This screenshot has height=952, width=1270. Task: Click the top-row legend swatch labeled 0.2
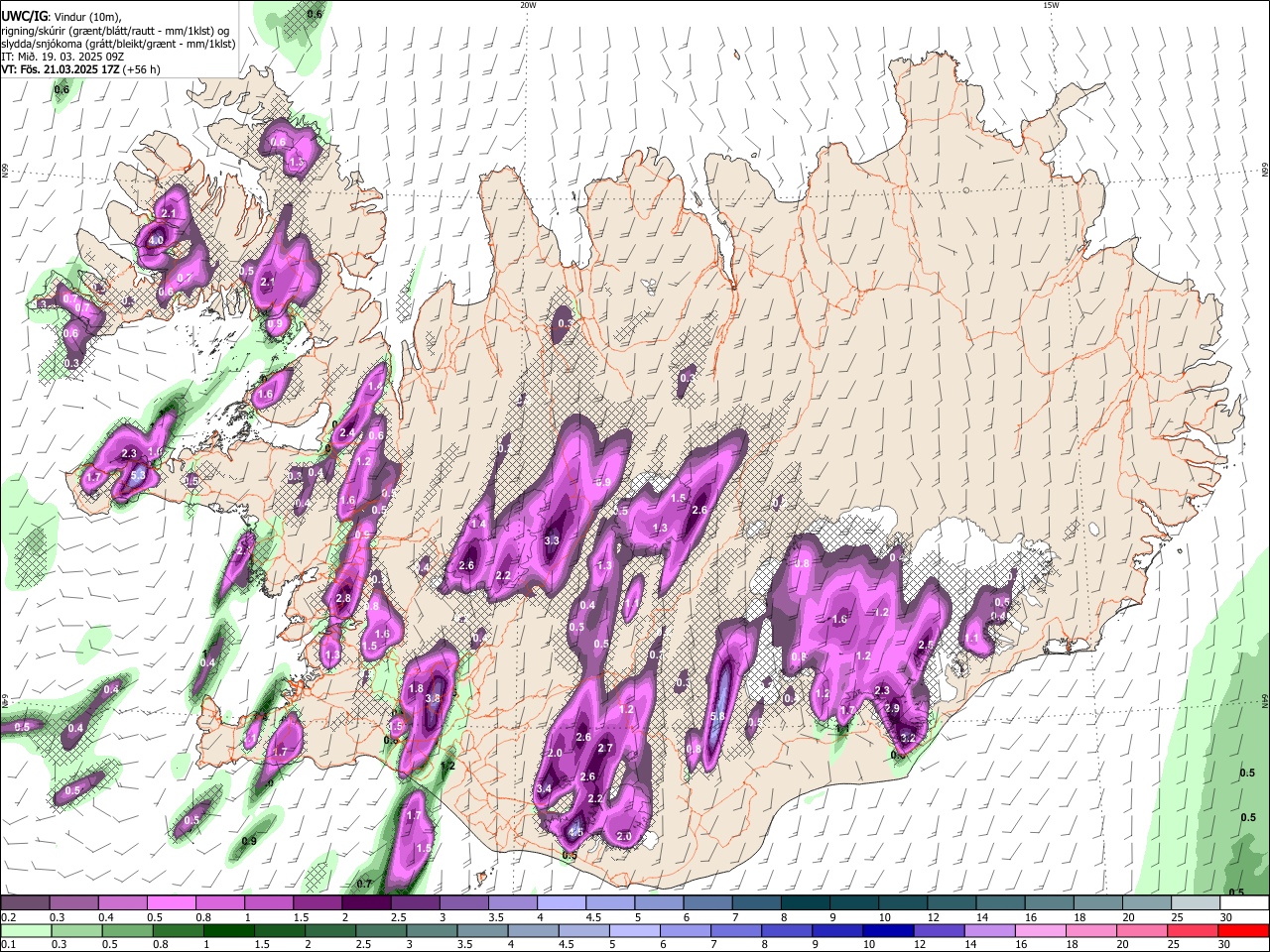click(x=25, y=903)
